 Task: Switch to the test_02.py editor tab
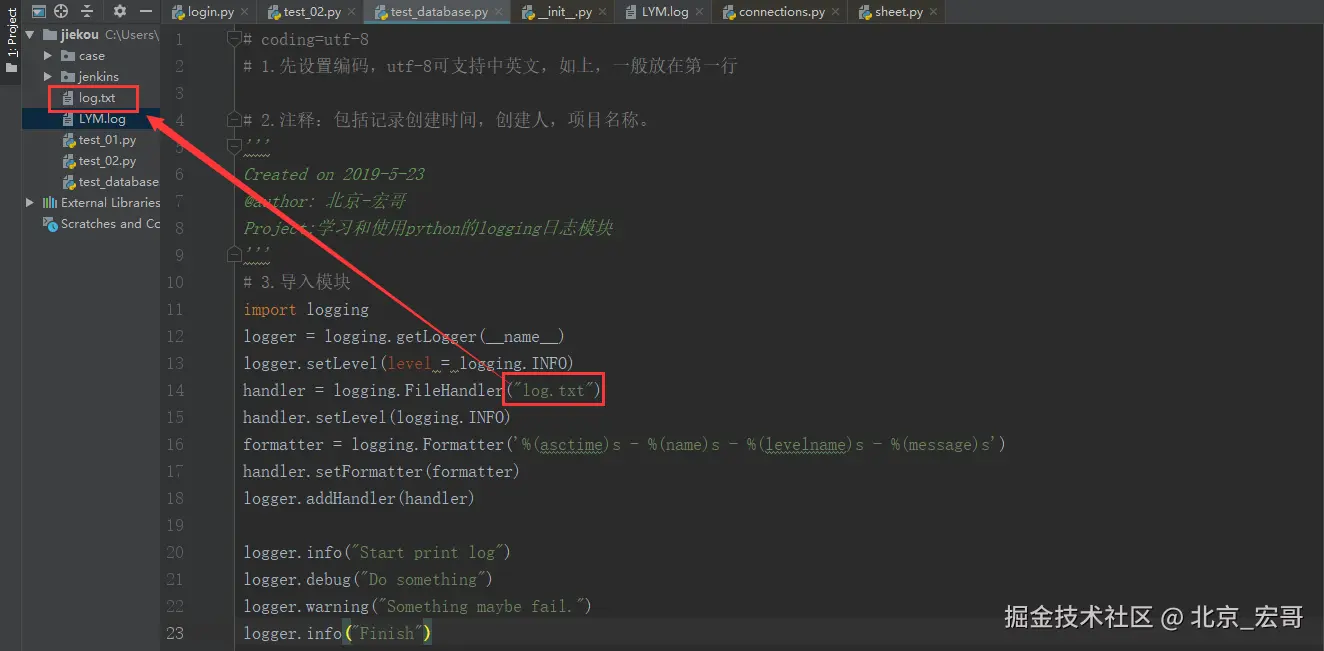coord(312,12)
